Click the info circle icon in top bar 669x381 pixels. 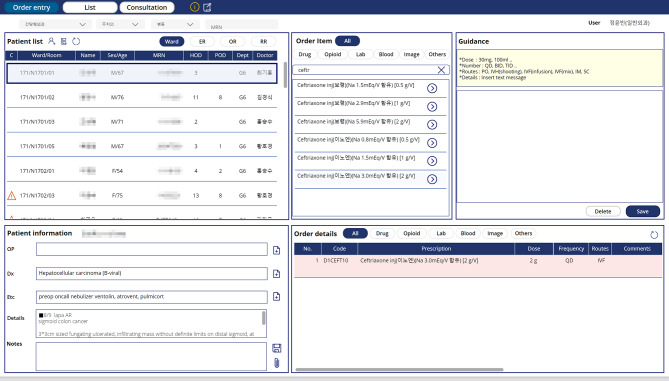[x=194, y=7]
